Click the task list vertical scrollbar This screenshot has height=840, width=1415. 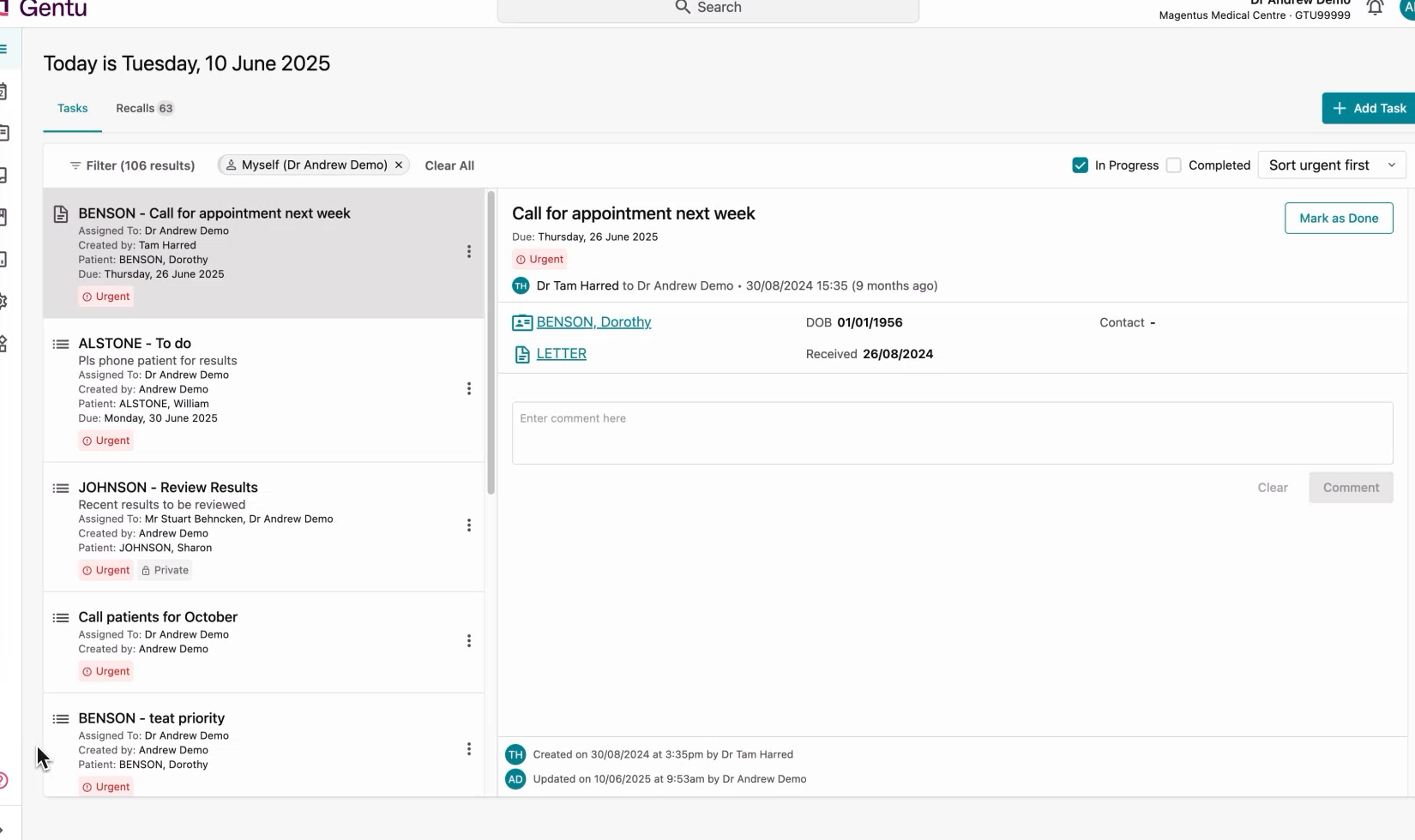[491, 343]
